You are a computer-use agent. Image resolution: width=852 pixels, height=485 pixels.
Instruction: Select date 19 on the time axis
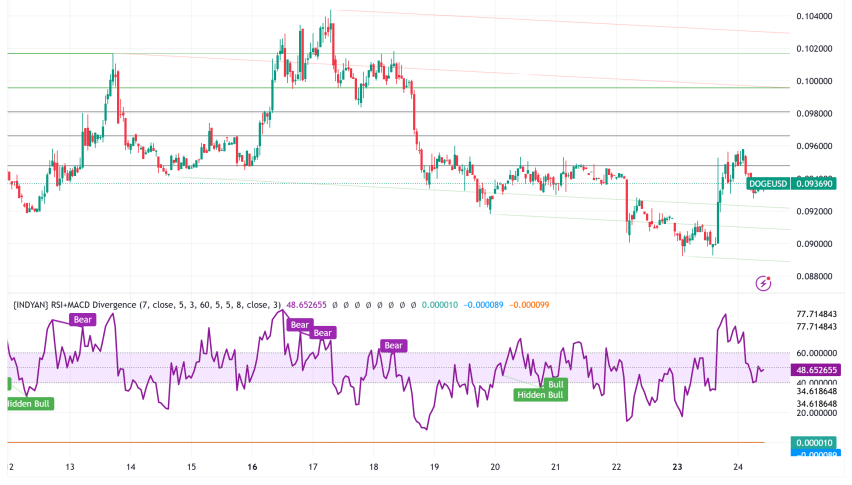pos(435,467)
